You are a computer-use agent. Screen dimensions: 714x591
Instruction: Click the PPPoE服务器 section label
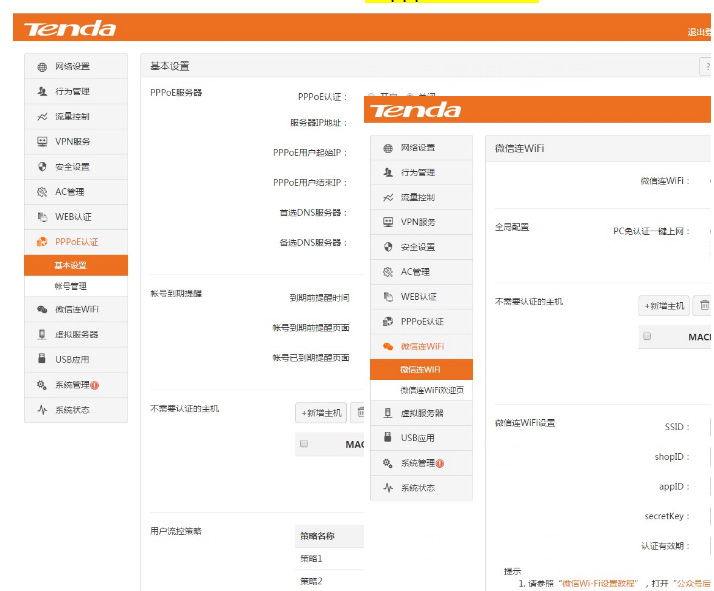click(x=176, y=93)
